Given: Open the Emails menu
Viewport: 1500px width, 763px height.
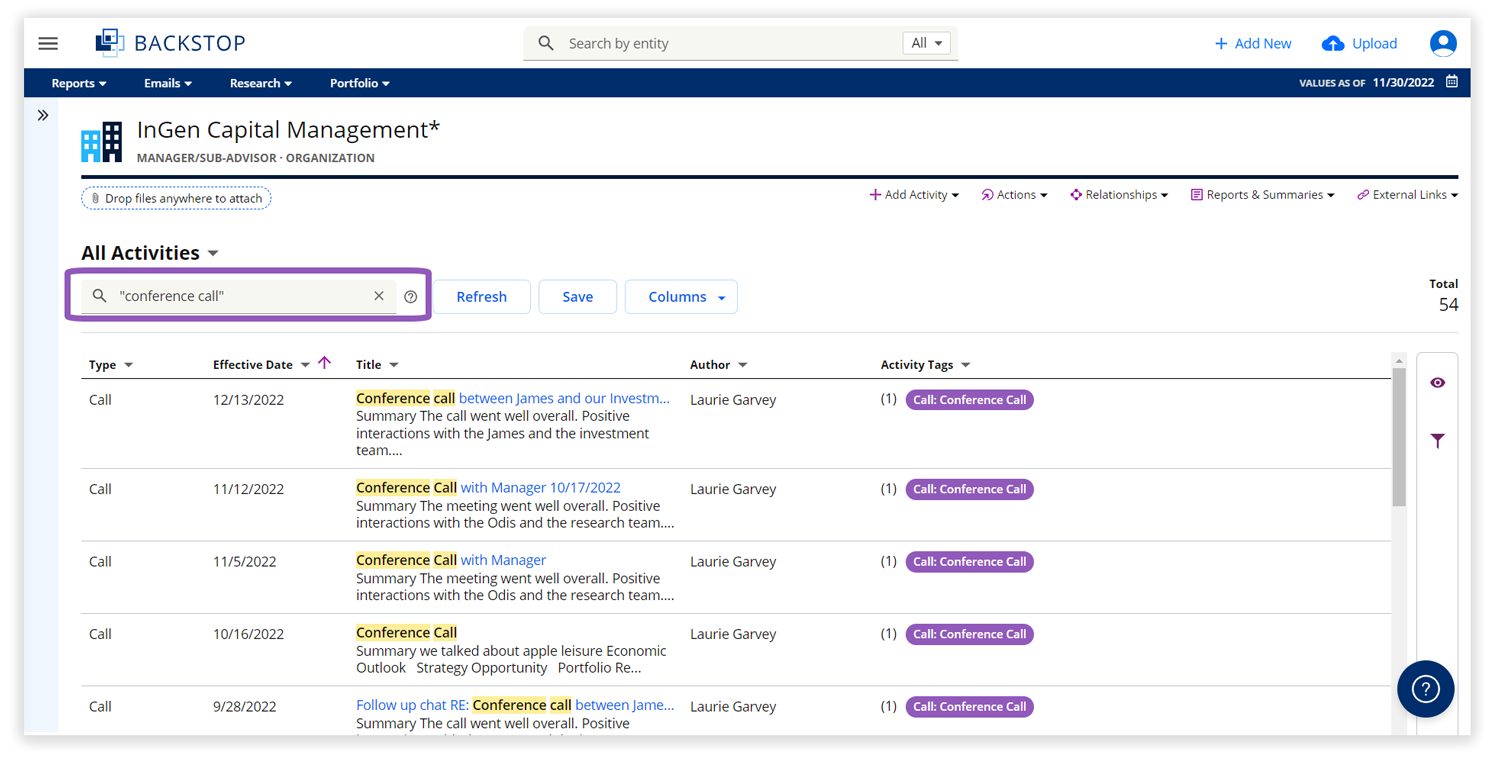Looking at the screenshot, I should pyautogui.click(x=168, y=83).
